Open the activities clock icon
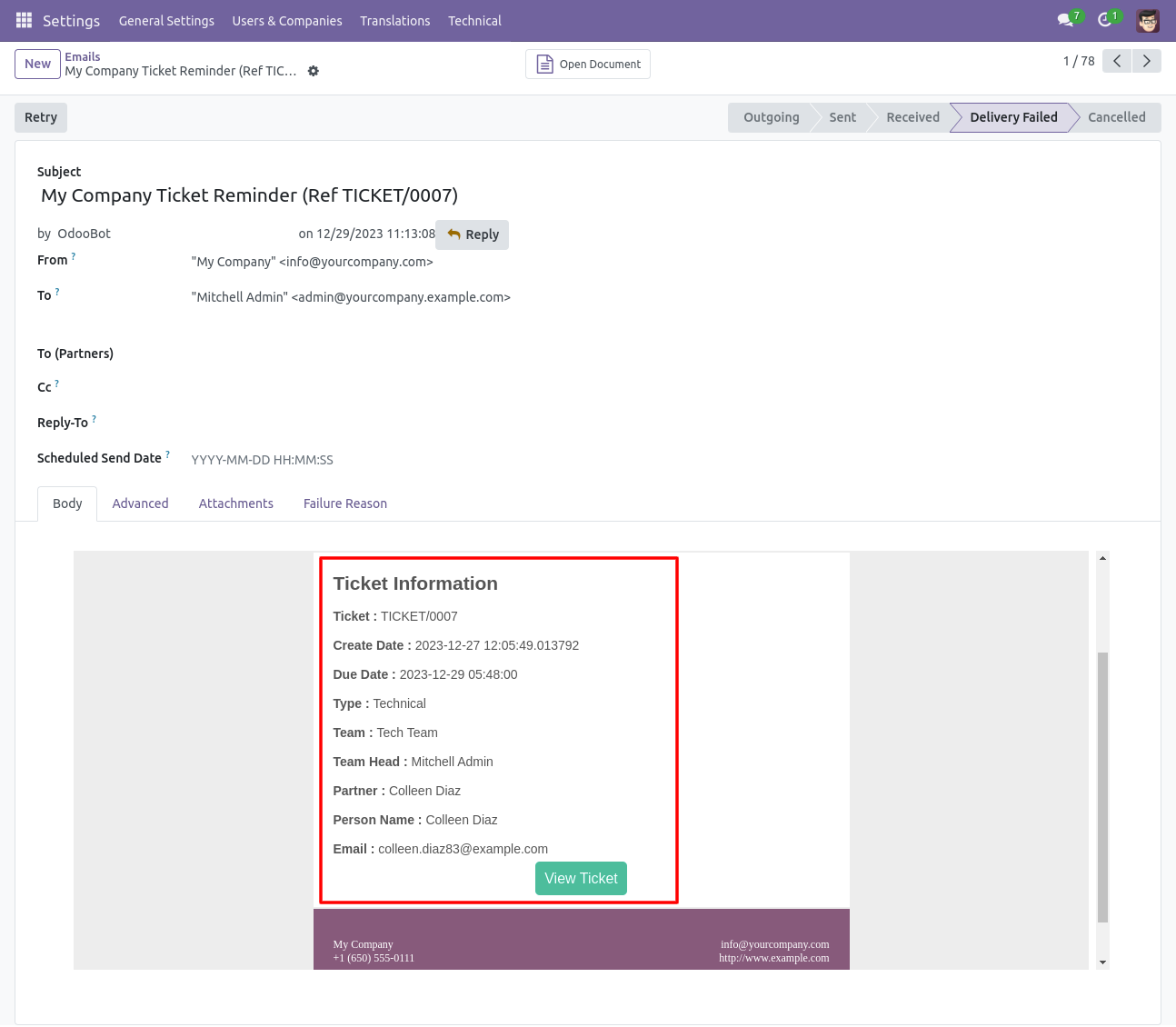Image resolution: width=1176 pixels, height=1027 pixels. coord(1105,20)
